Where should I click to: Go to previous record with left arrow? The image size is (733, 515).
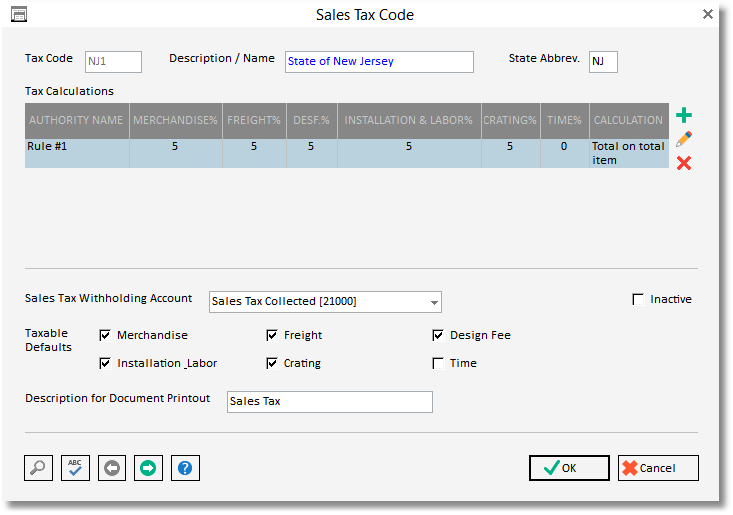click(112, 468)
